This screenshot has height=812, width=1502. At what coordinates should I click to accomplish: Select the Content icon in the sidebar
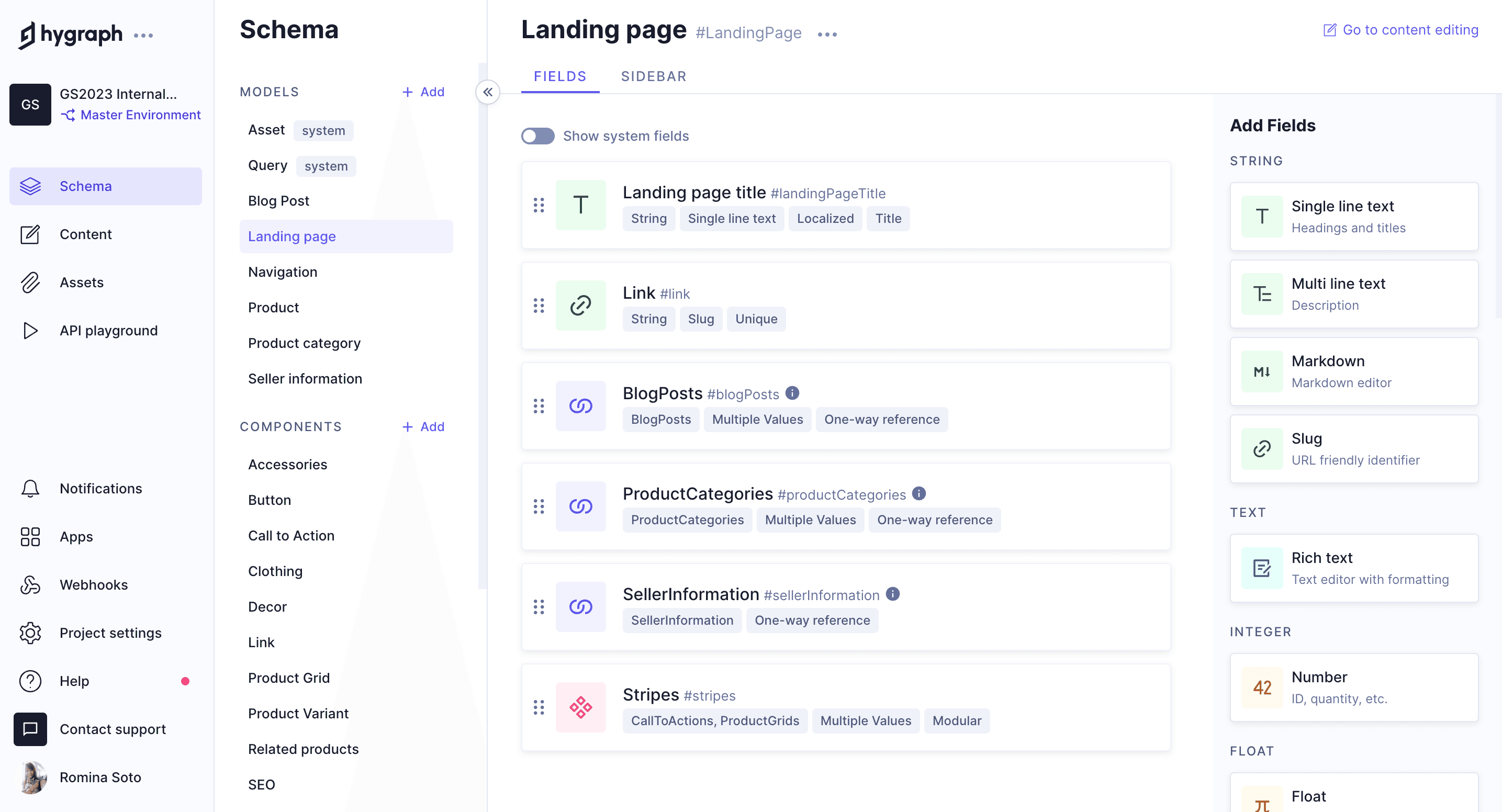30,234
